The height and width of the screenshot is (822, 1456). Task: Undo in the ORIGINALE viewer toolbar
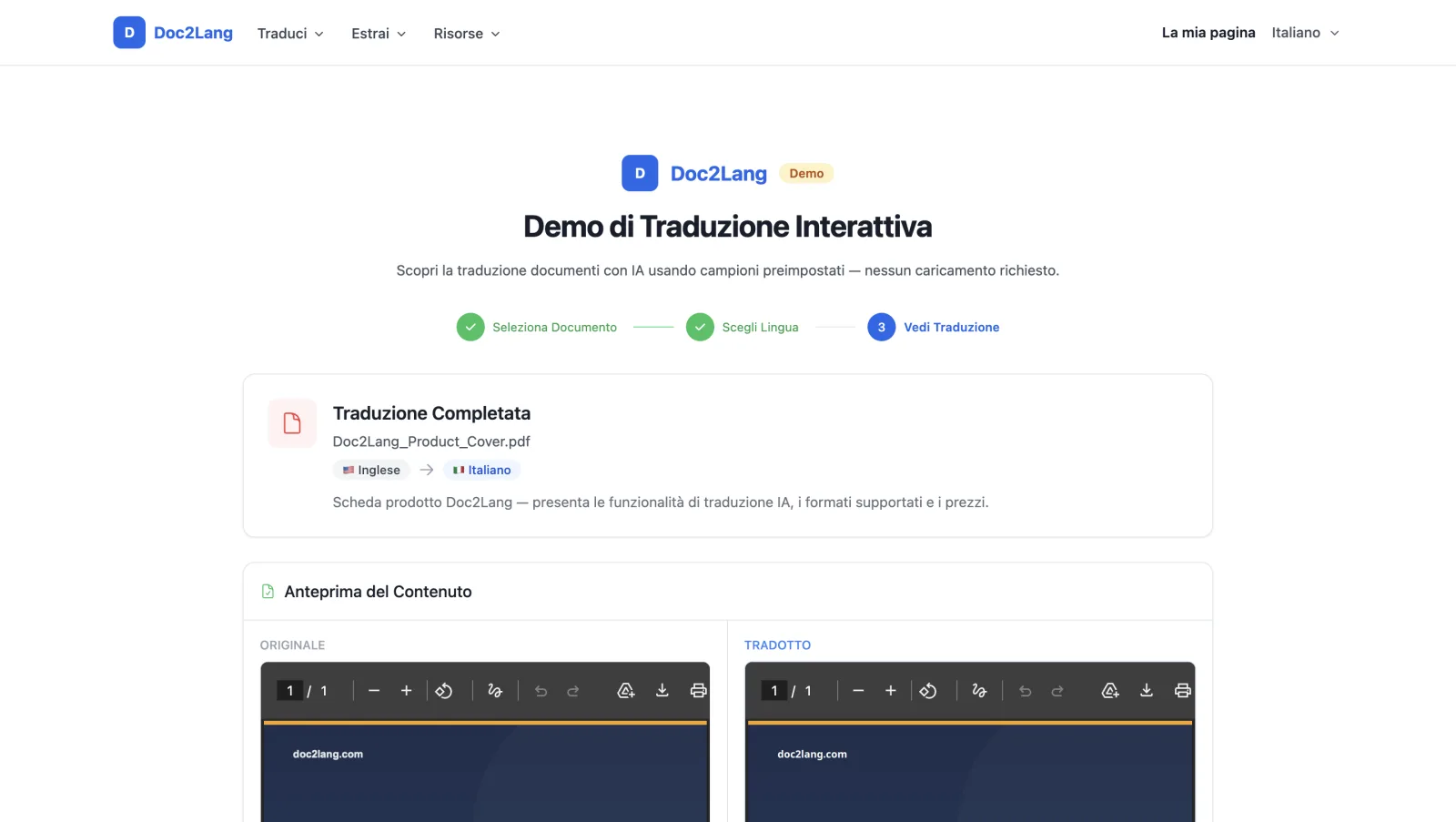[x=541, y=691]
